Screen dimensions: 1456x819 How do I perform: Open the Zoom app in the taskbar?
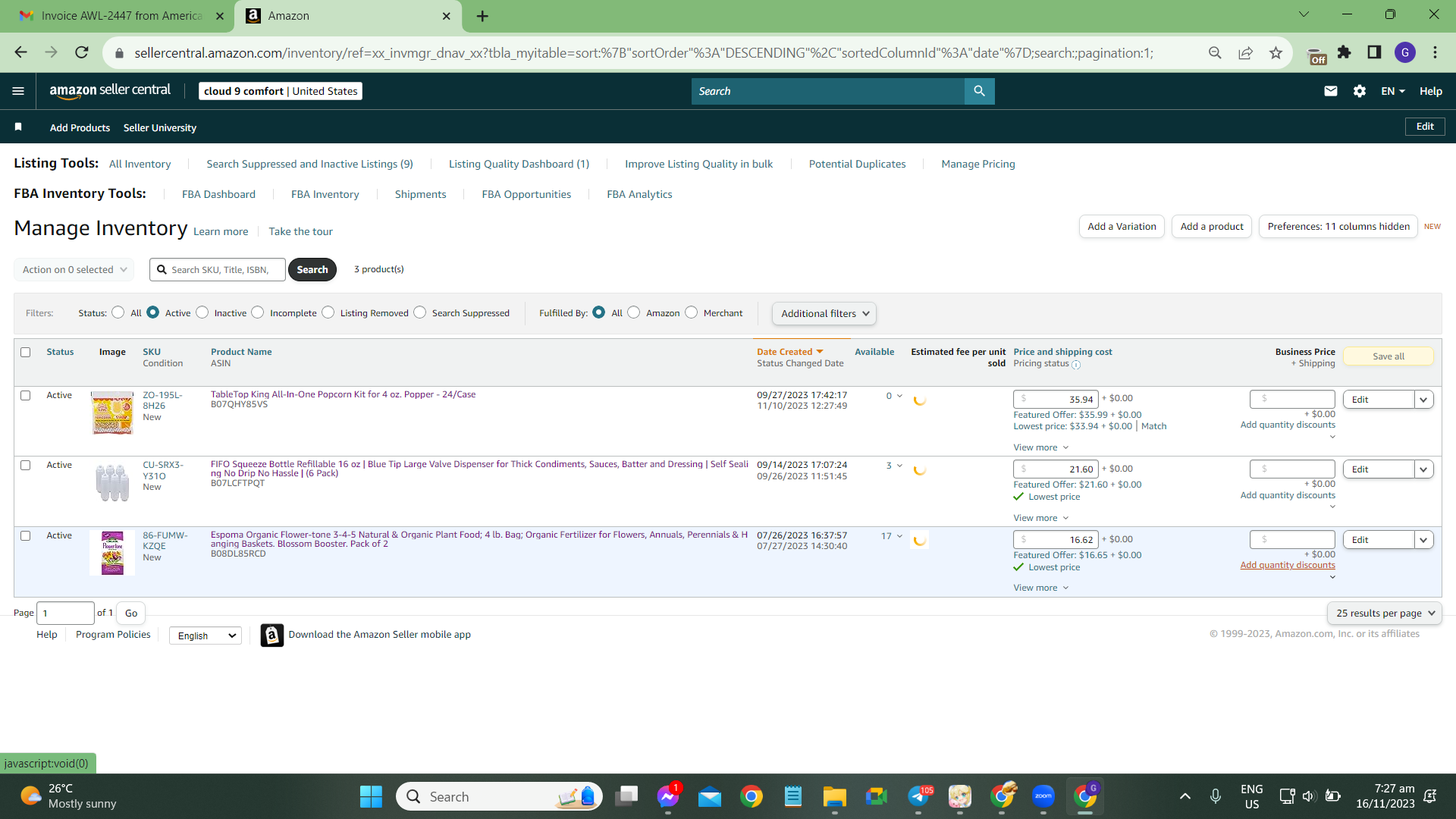1043,796
